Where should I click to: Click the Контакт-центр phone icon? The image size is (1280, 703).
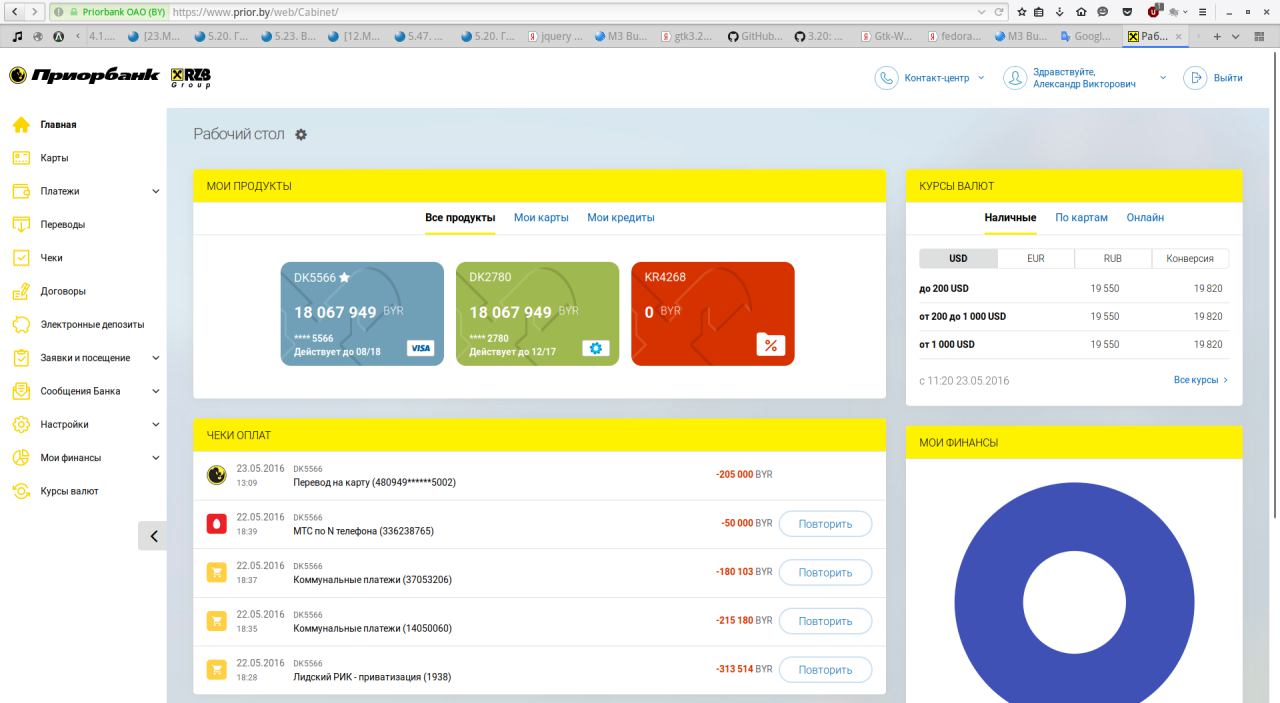(x=886, y=78)
